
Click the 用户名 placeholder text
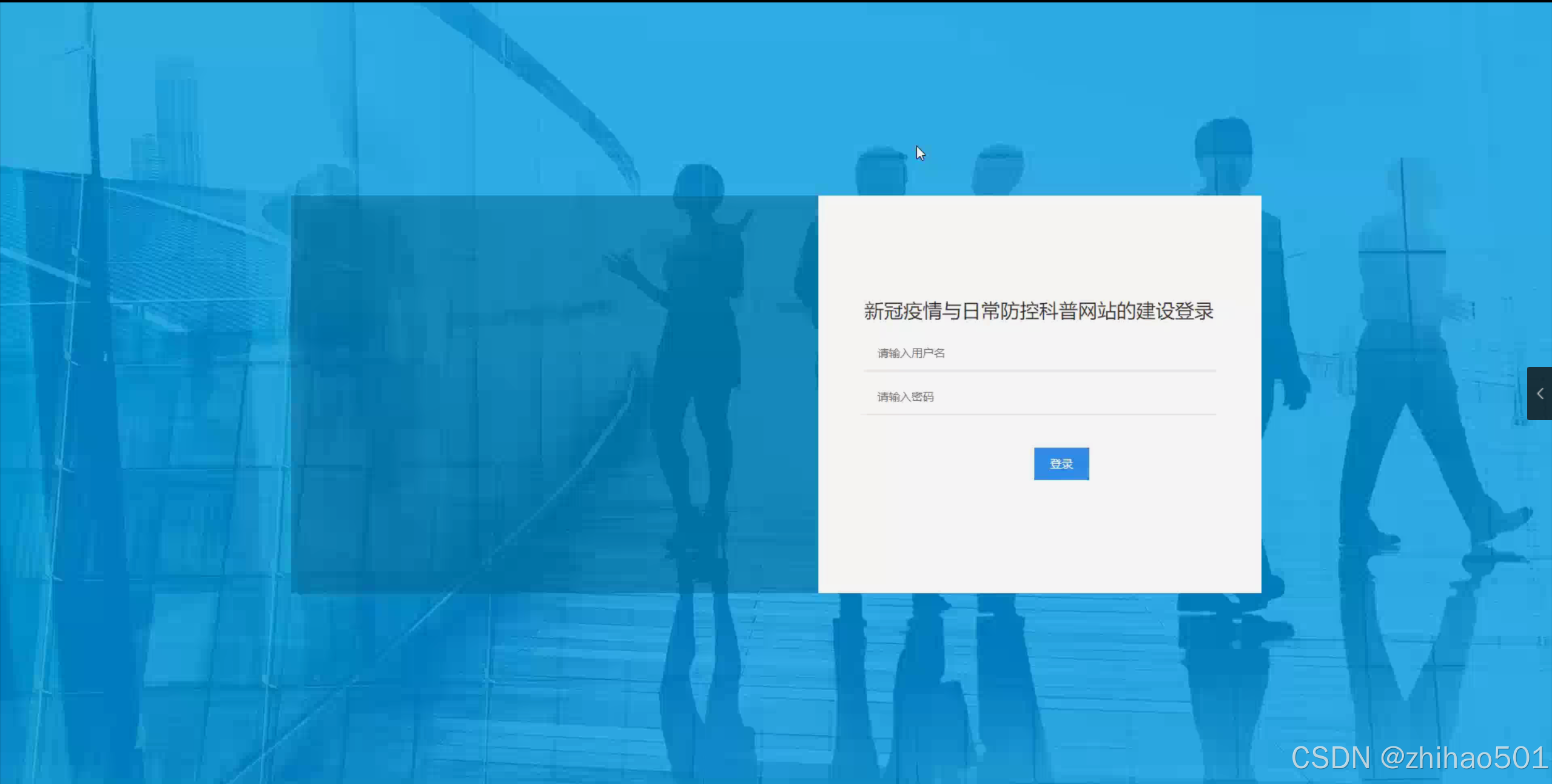click(928, 353)
